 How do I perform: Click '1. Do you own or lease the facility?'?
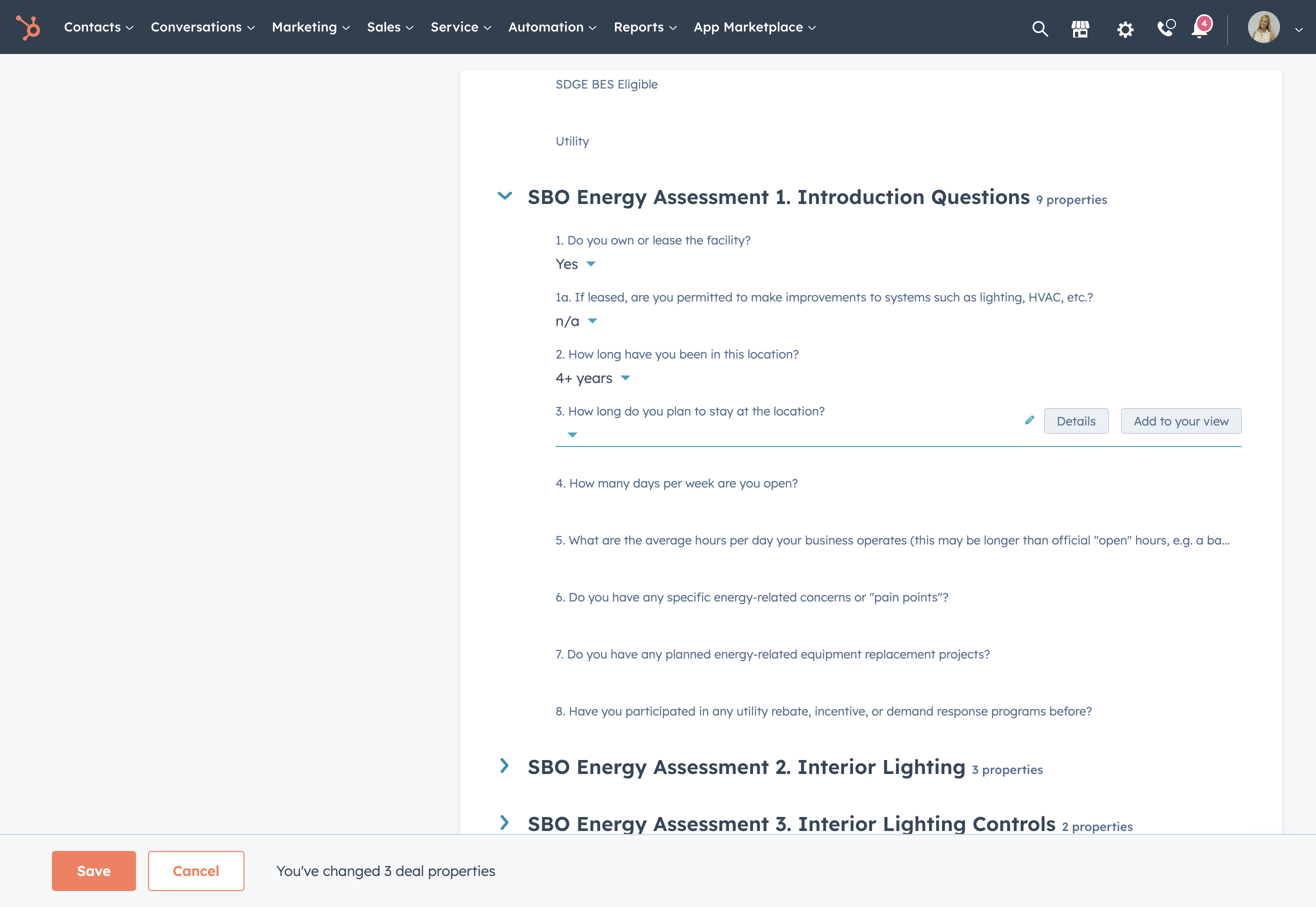click(x=653, y=240)
